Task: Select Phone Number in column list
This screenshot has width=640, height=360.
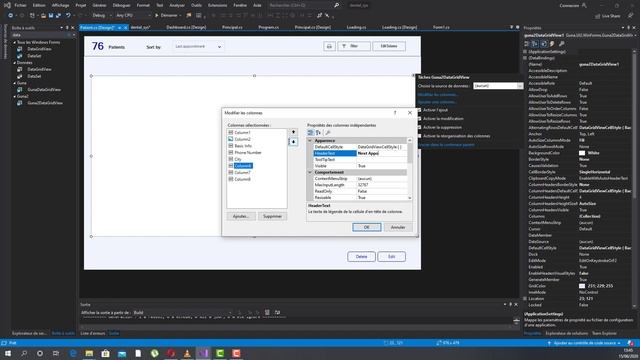Action: tap(248, 152)
